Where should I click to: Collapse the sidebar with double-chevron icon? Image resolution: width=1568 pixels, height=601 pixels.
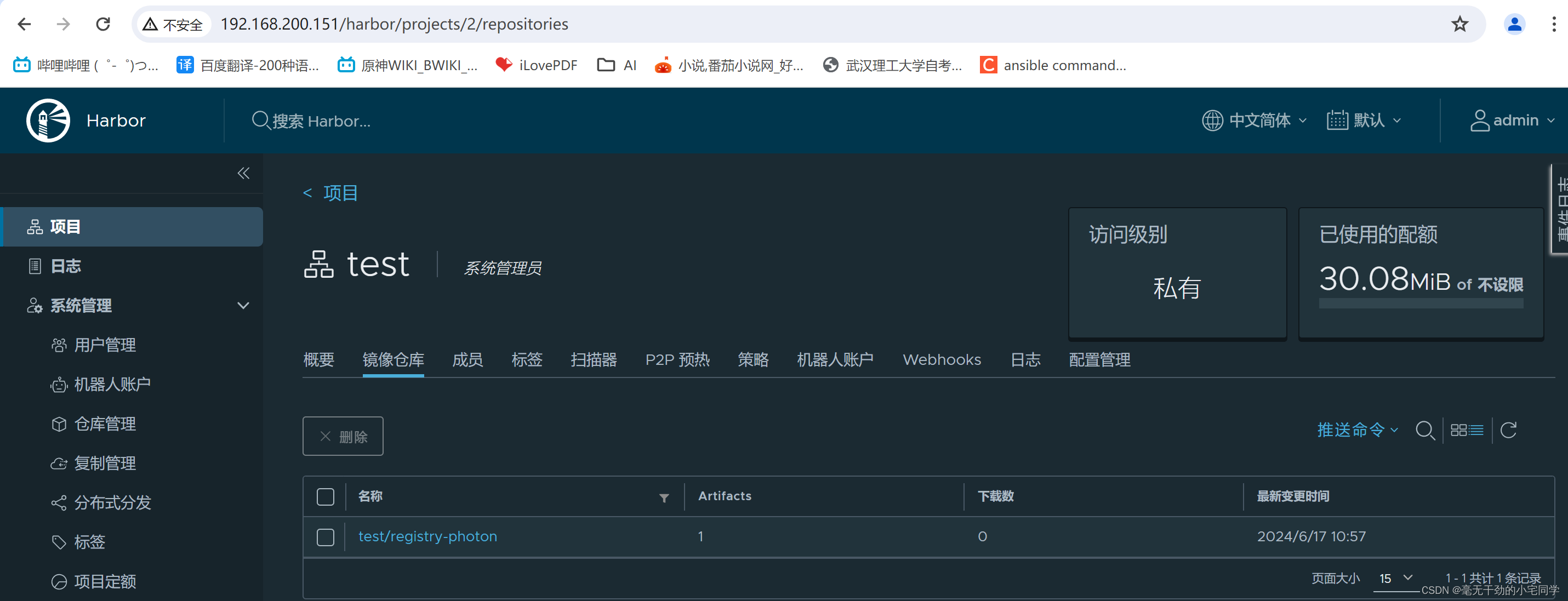click(x=243, y=174)
